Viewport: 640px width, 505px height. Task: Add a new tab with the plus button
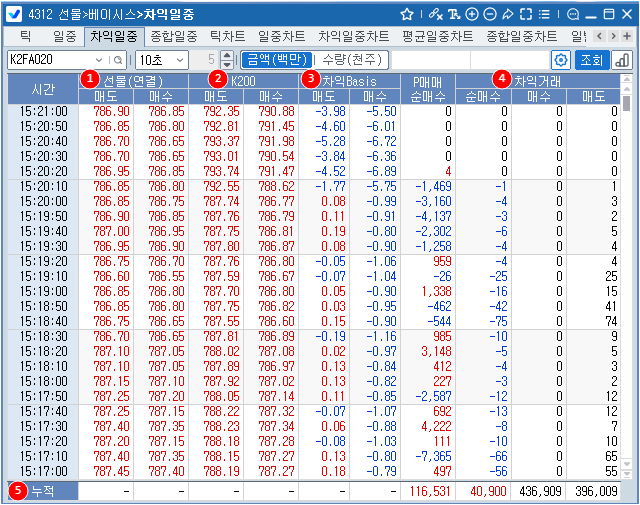[x=627, y=36]
